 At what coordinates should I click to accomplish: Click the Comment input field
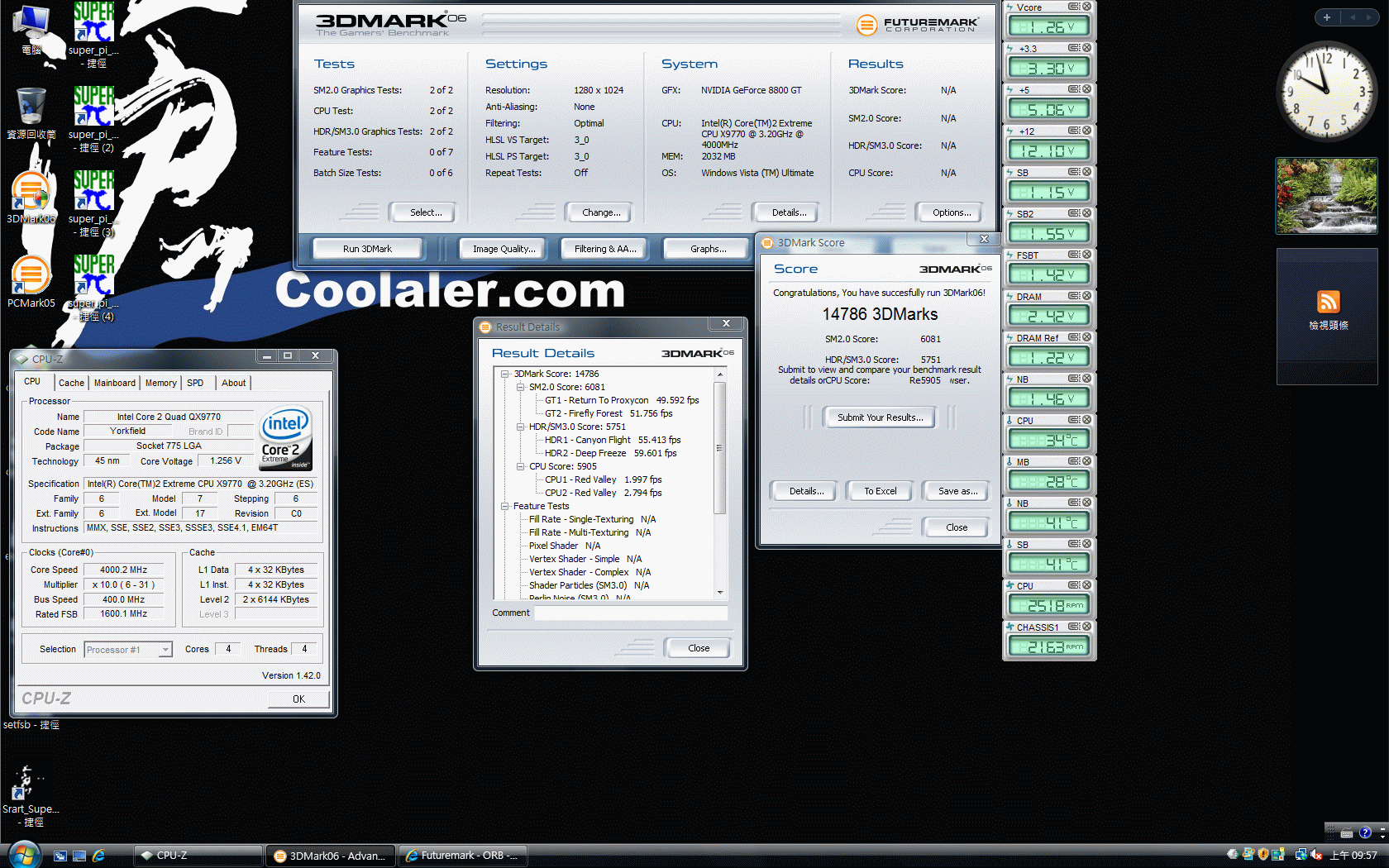(x=631, y=613)
